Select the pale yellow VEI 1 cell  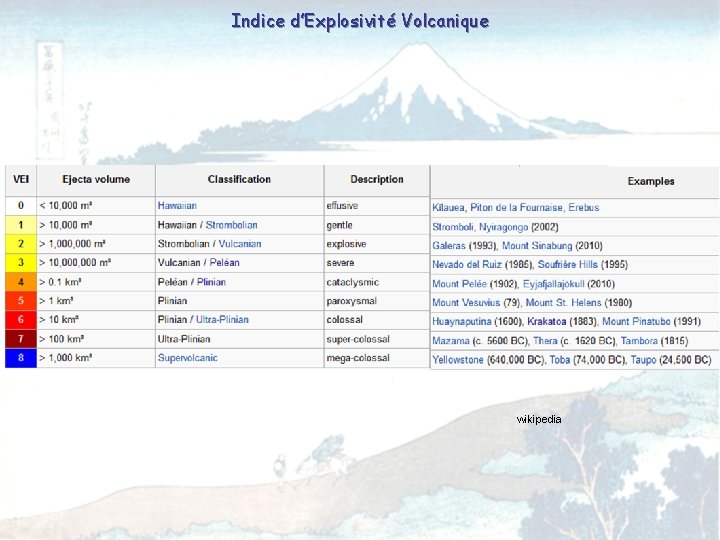pyautogui.click(x=21, y=225)
